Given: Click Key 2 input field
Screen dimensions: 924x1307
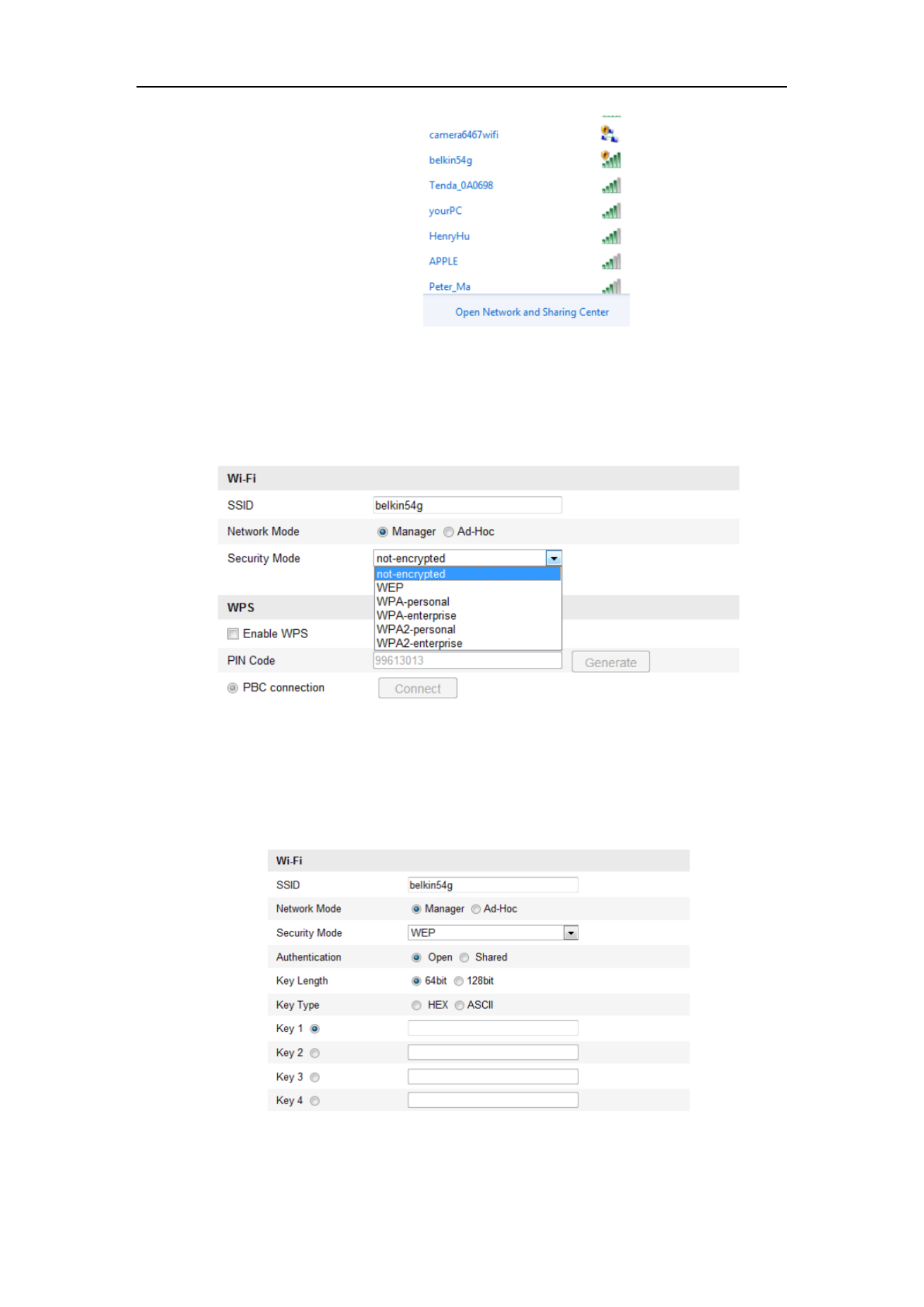Looking at the screenshot, I should [492, 1052].
